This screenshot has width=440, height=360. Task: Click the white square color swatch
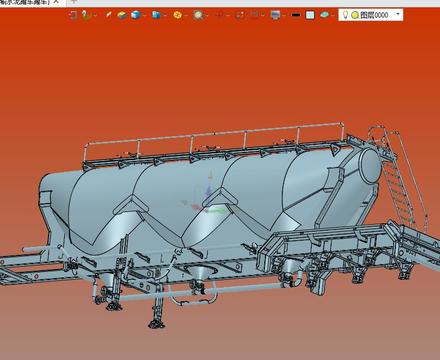(x=310, y=15)
